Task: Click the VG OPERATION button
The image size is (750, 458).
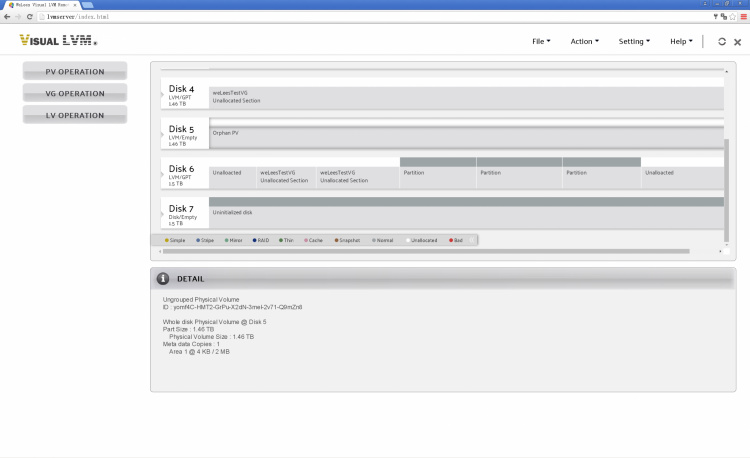Action: (x=75, y=94)
